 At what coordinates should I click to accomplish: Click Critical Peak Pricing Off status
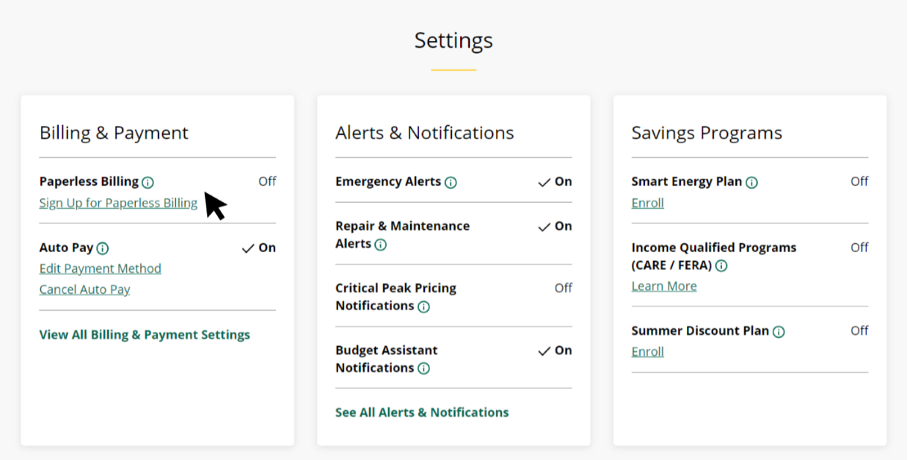pos(563,288)
